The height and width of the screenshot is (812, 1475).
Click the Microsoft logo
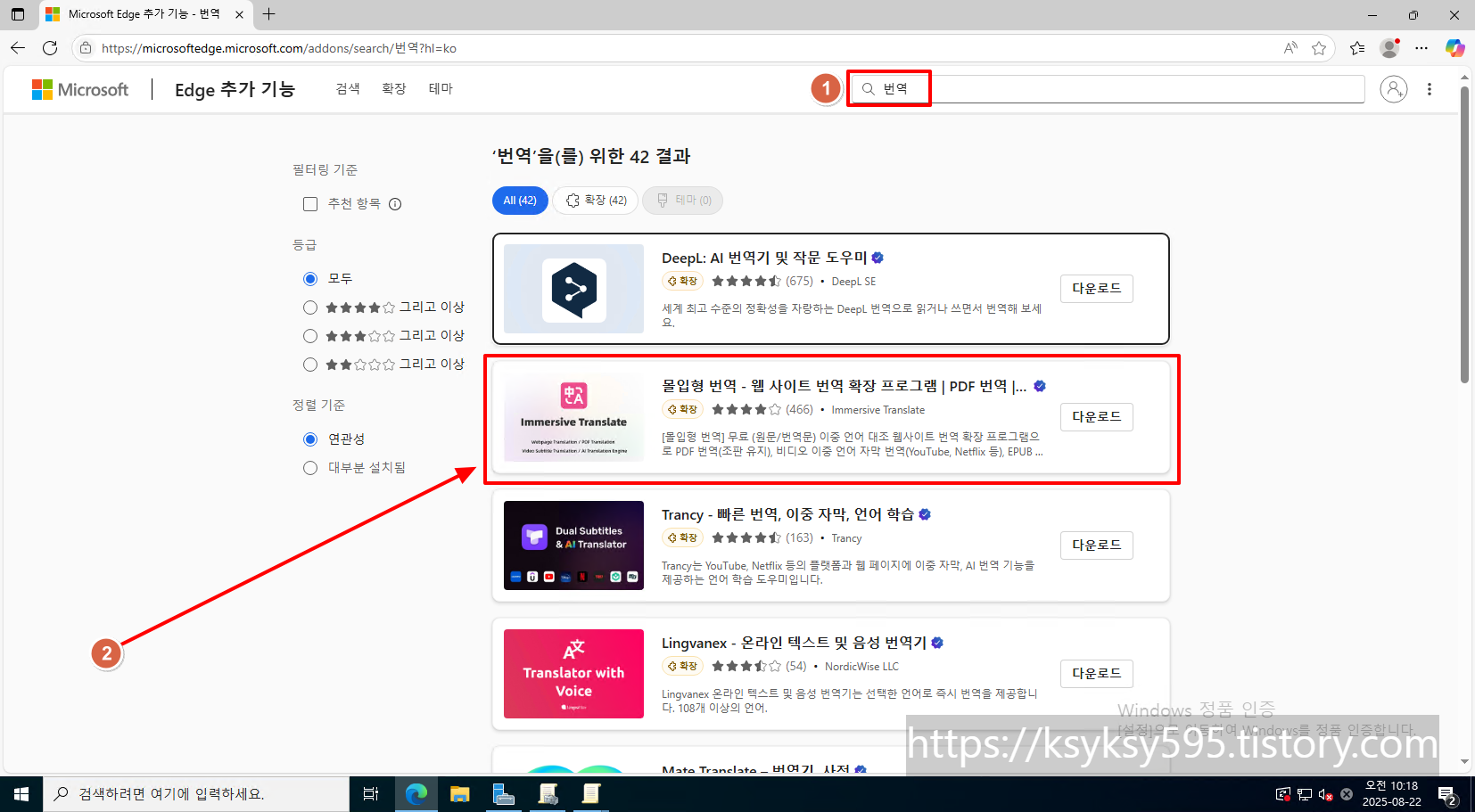point(80,89)
